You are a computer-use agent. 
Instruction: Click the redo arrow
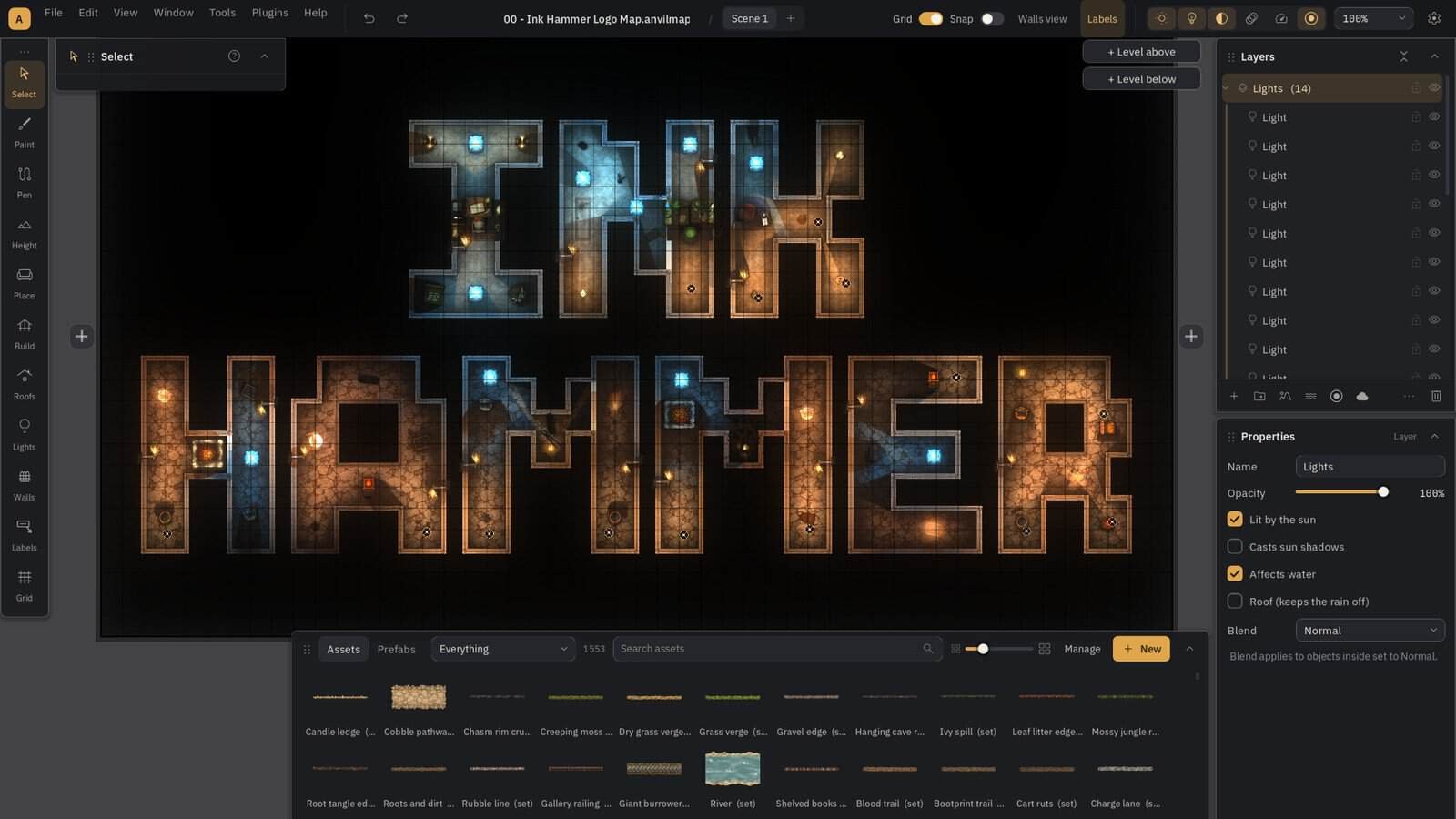tap(402, 18)
